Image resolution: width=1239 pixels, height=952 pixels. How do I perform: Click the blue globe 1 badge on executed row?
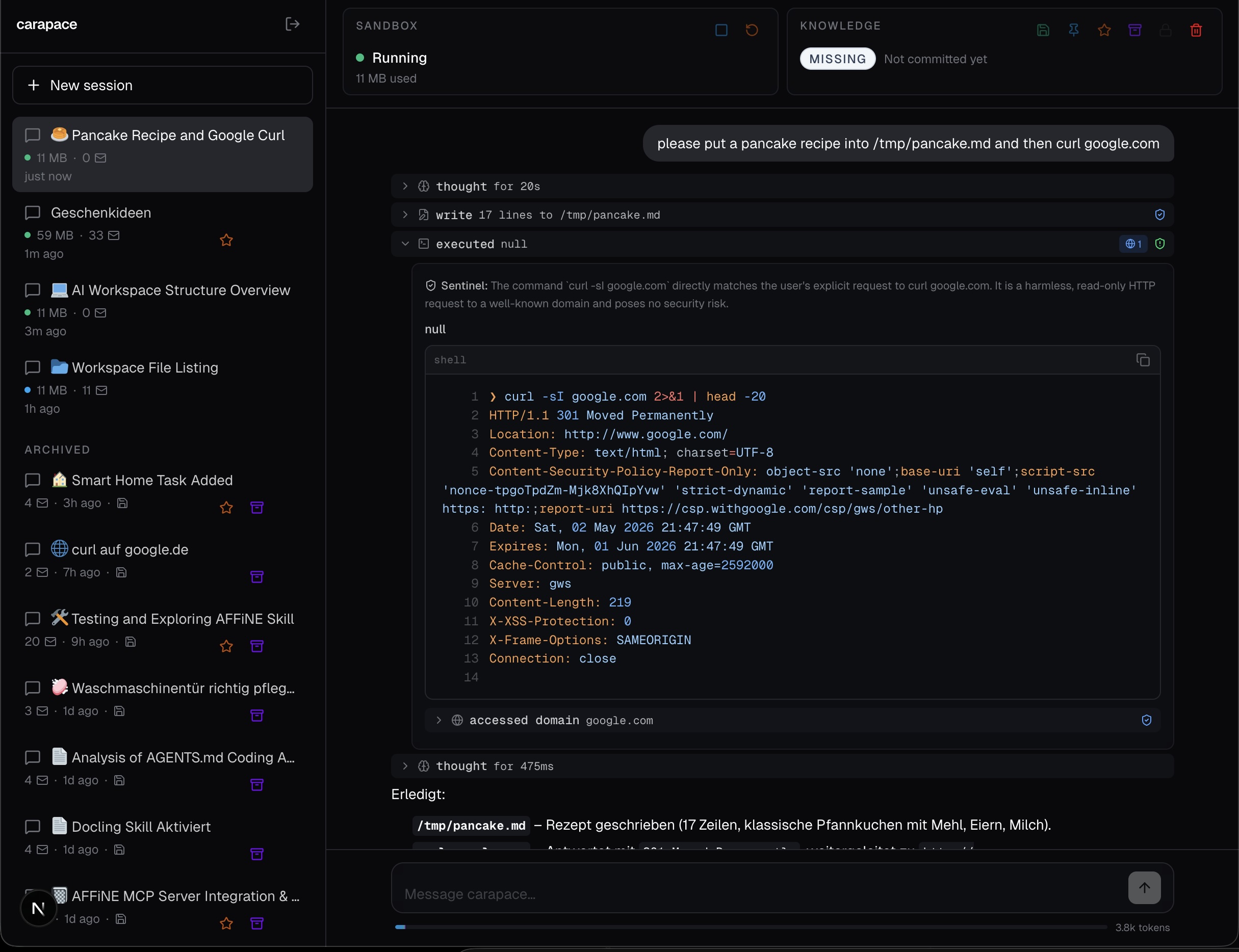[1133, 244]
